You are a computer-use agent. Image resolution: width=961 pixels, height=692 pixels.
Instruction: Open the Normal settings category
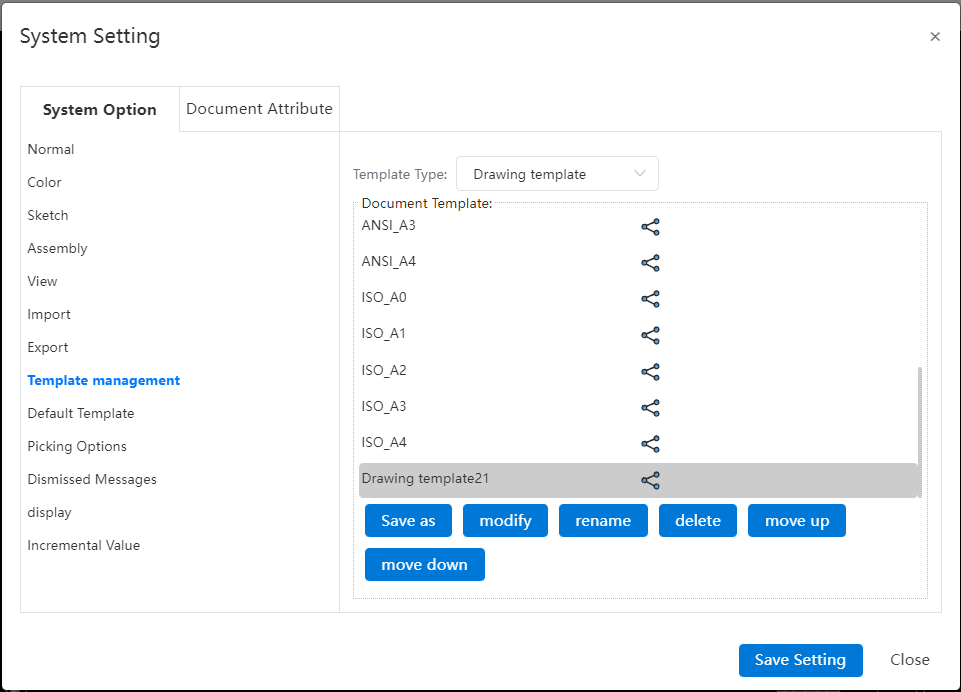point(51,149)
